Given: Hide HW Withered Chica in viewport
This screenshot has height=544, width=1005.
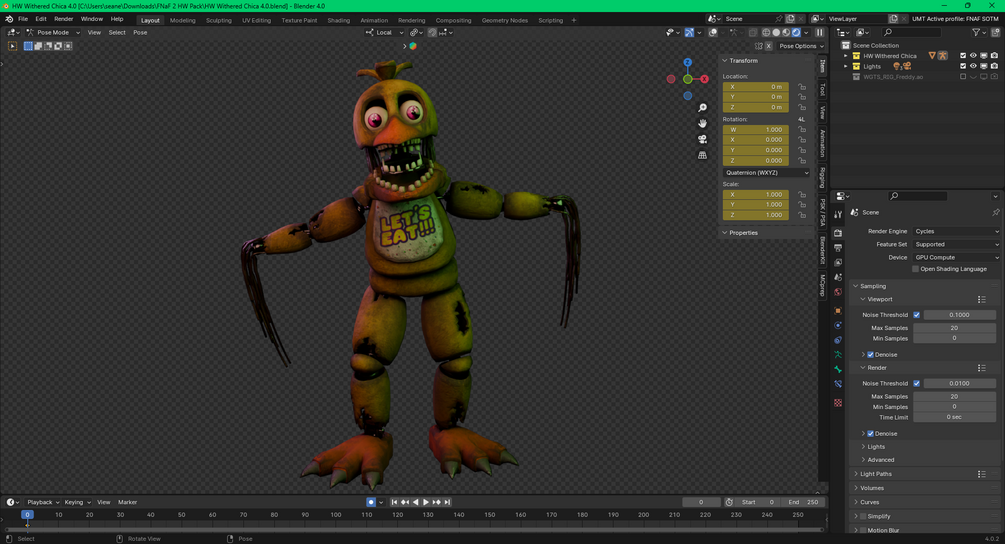Looking at the screenshot, I should point(973,56).
